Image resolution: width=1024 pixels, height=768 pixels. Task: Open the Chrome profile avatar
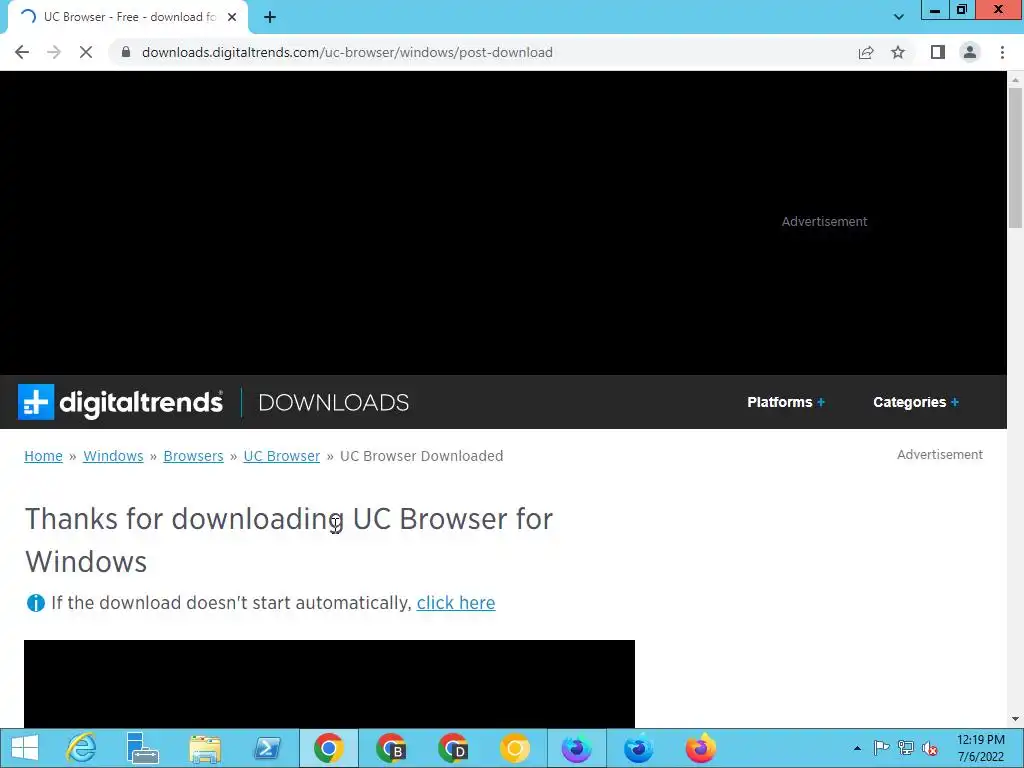pyautogui.click(x=970, y=52)
